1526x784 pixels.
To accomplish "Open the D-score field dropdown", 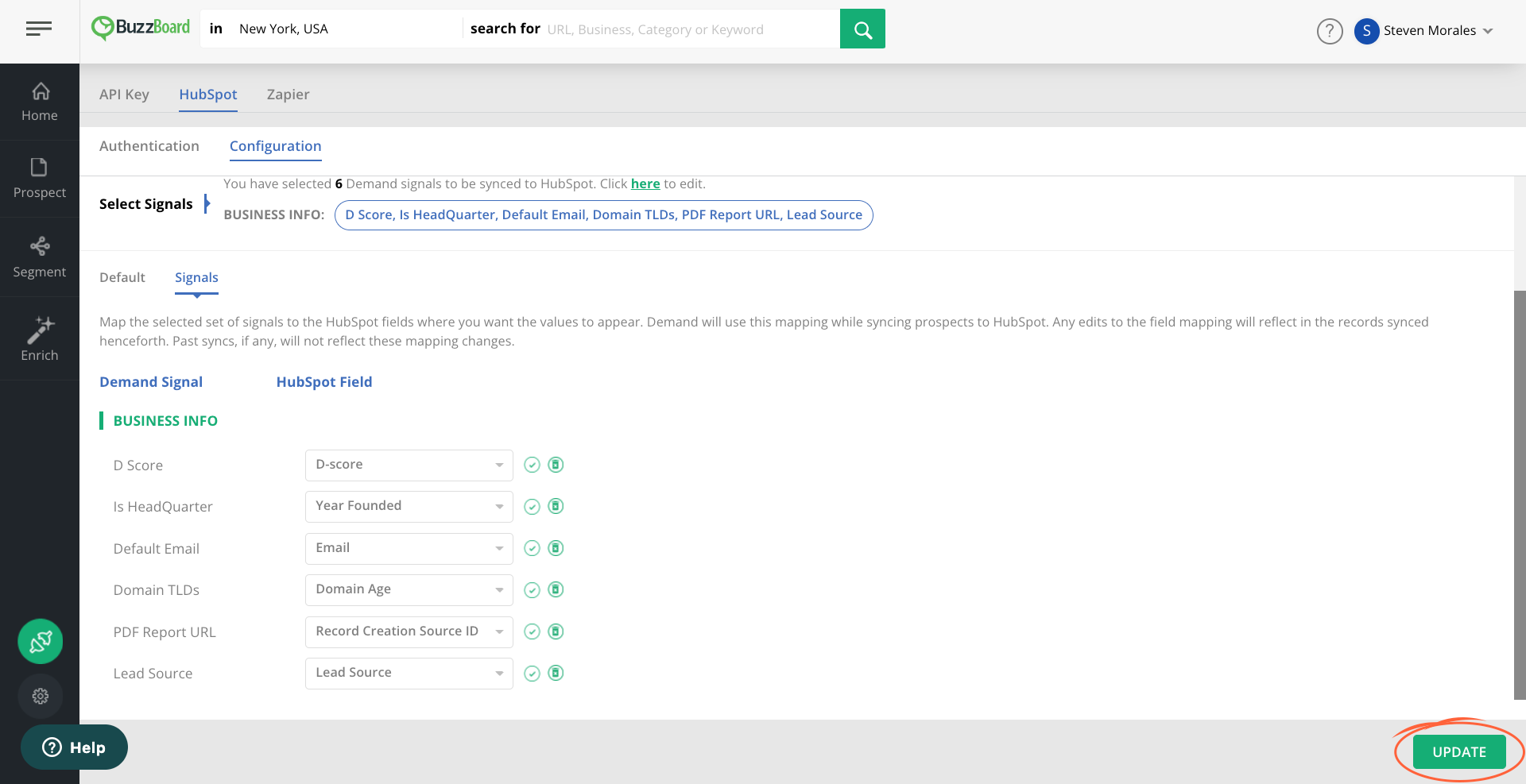I will tap(409, 465).
